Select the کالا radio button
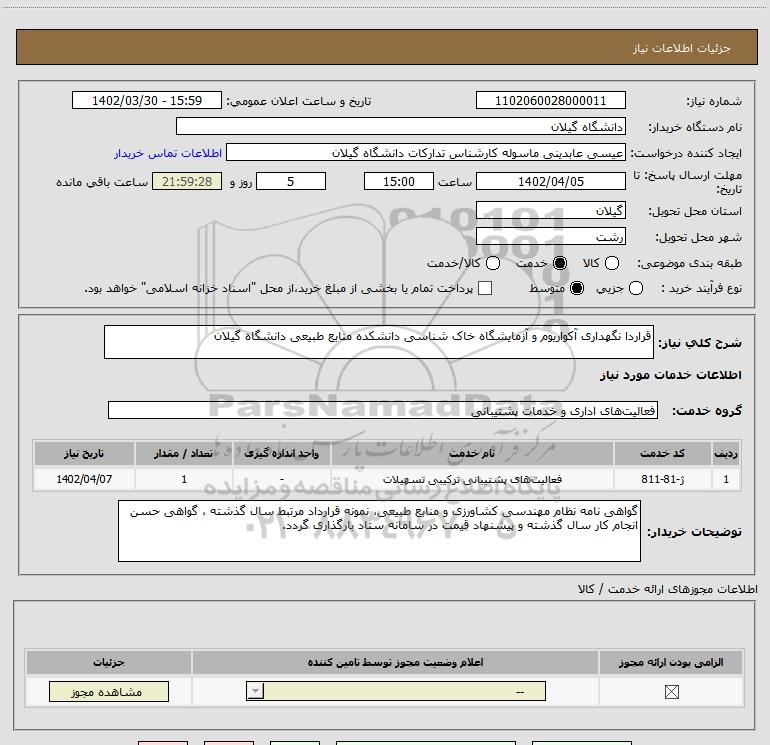The width and height of the screenshot is (770, 745). coord(611,263)
